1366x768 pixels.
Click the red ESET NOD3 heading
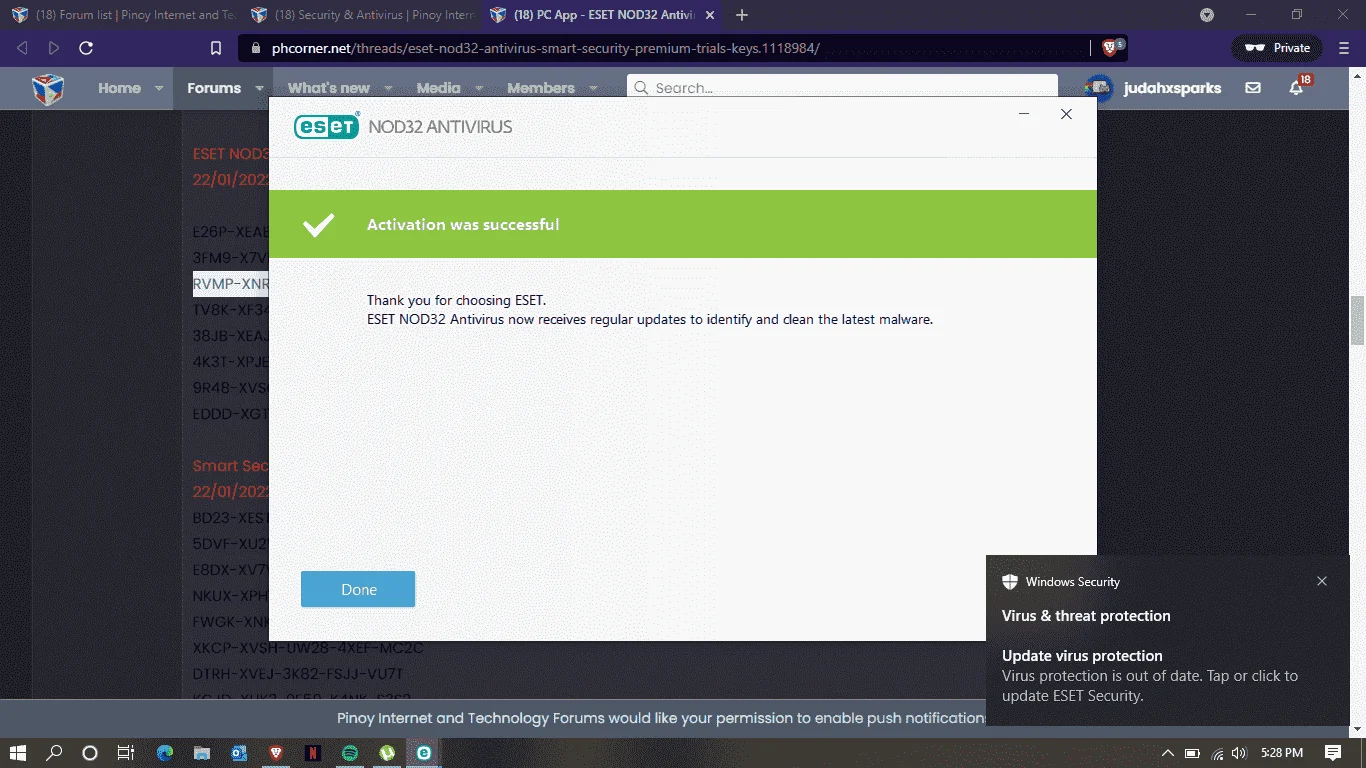[x=231, y=154]
